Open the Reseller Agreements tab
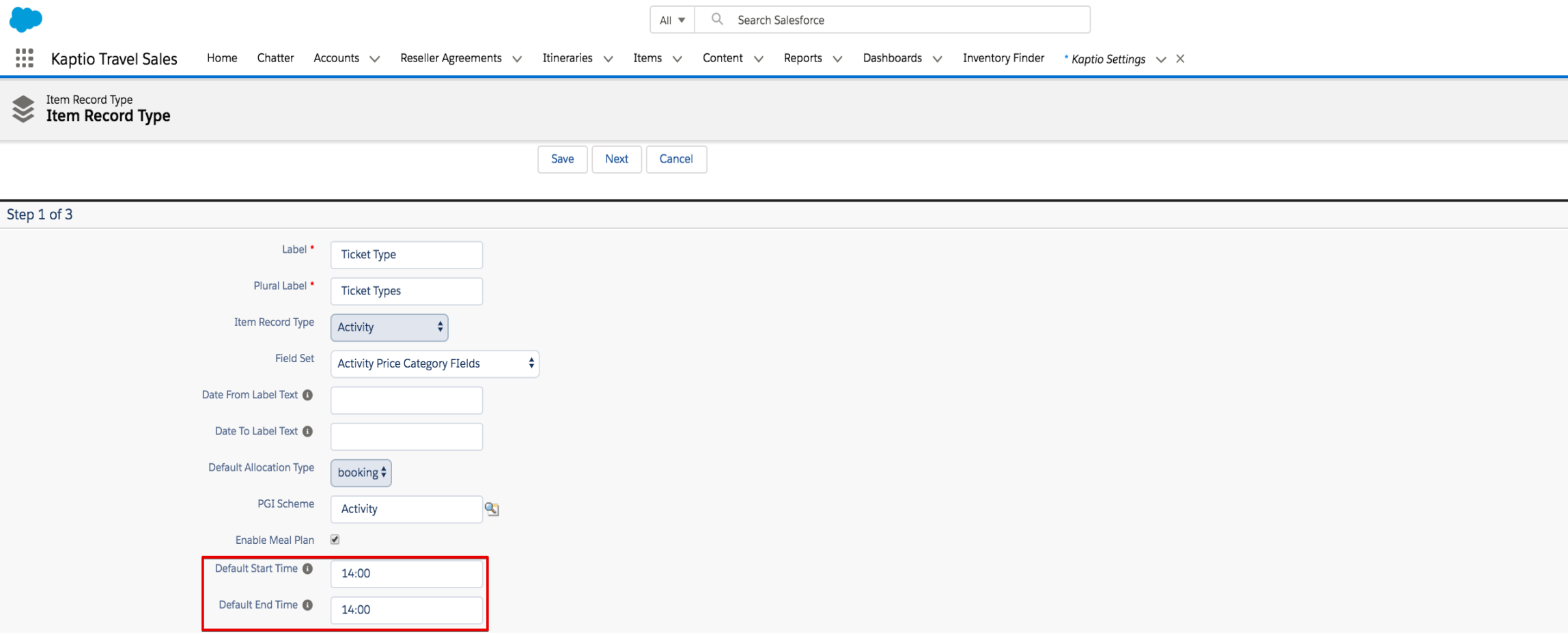This screenshot has width=1568, height=634. click(451, 58)
